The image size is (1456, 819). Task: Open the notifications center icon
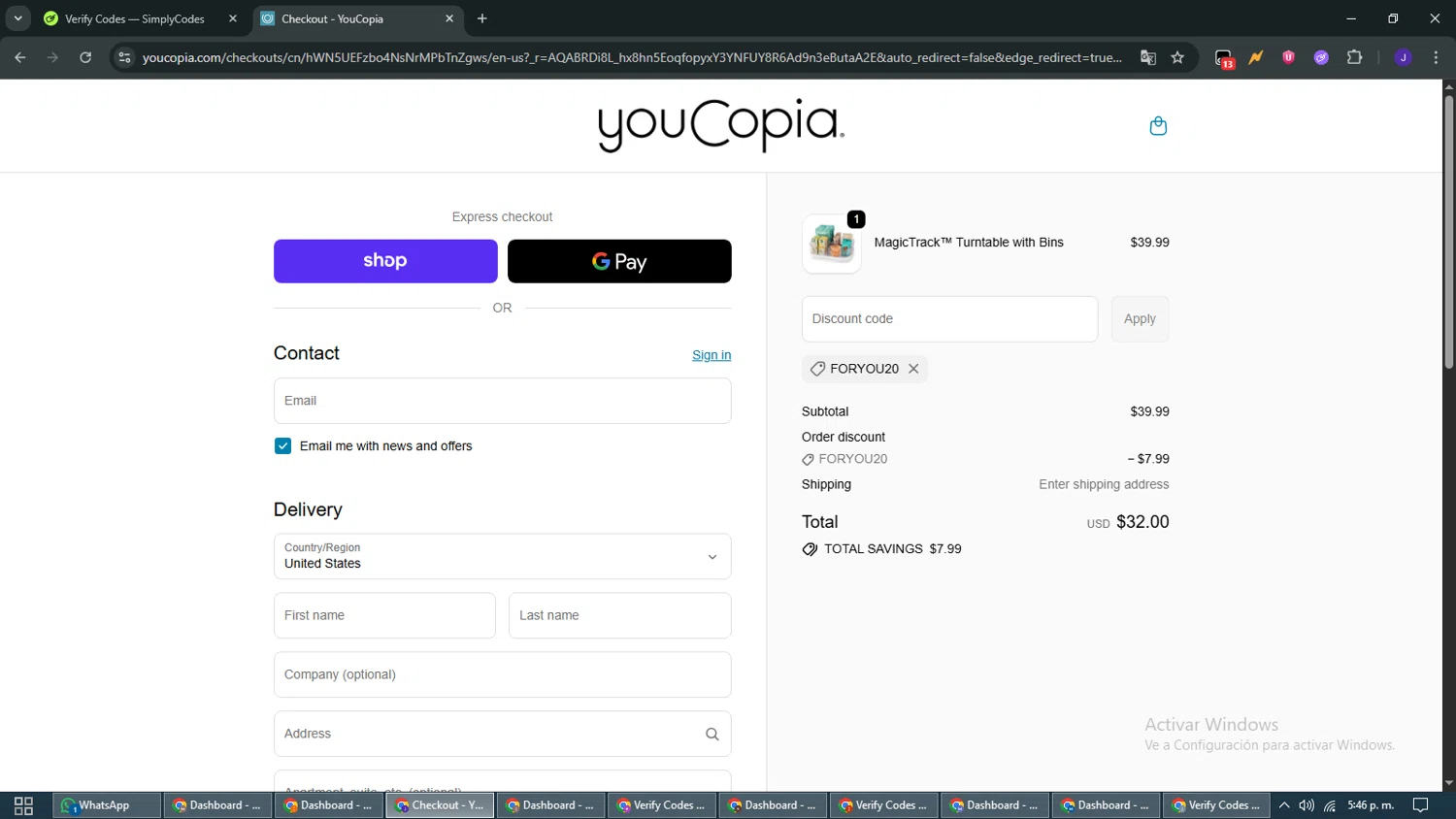coord(1420,805)
